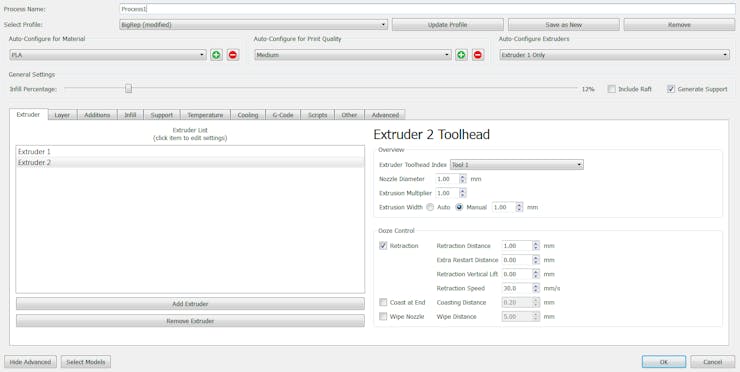This screenshot has width=740, height=372.
Task: Click the Retraction Speed value field
Action: tap(517, 288)
